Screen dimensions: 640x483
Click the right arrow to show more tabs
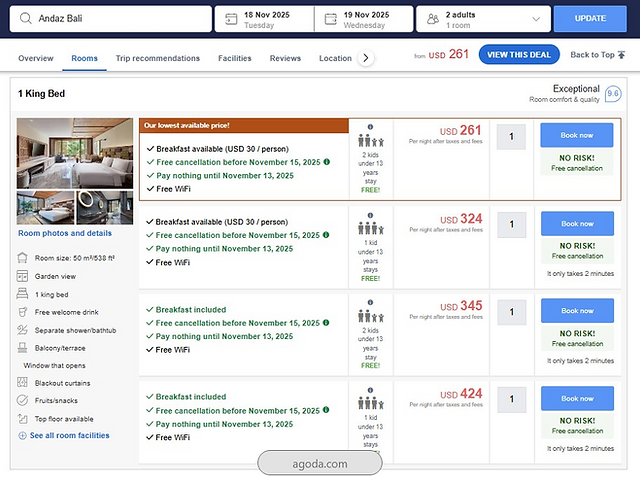point(366,58)
